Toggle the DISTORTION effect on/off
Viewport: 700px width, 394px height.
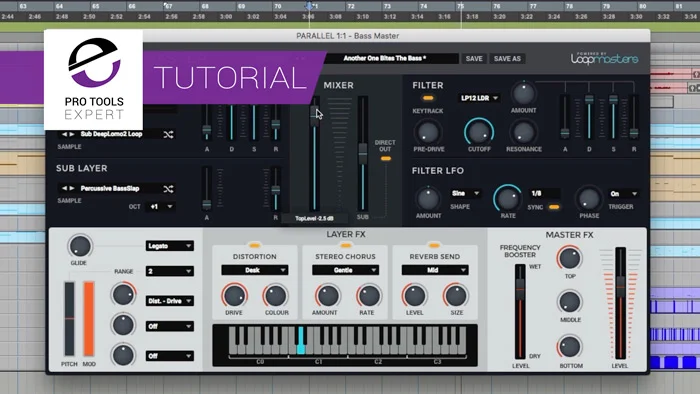pyautogui.click(x=254, y=245)
